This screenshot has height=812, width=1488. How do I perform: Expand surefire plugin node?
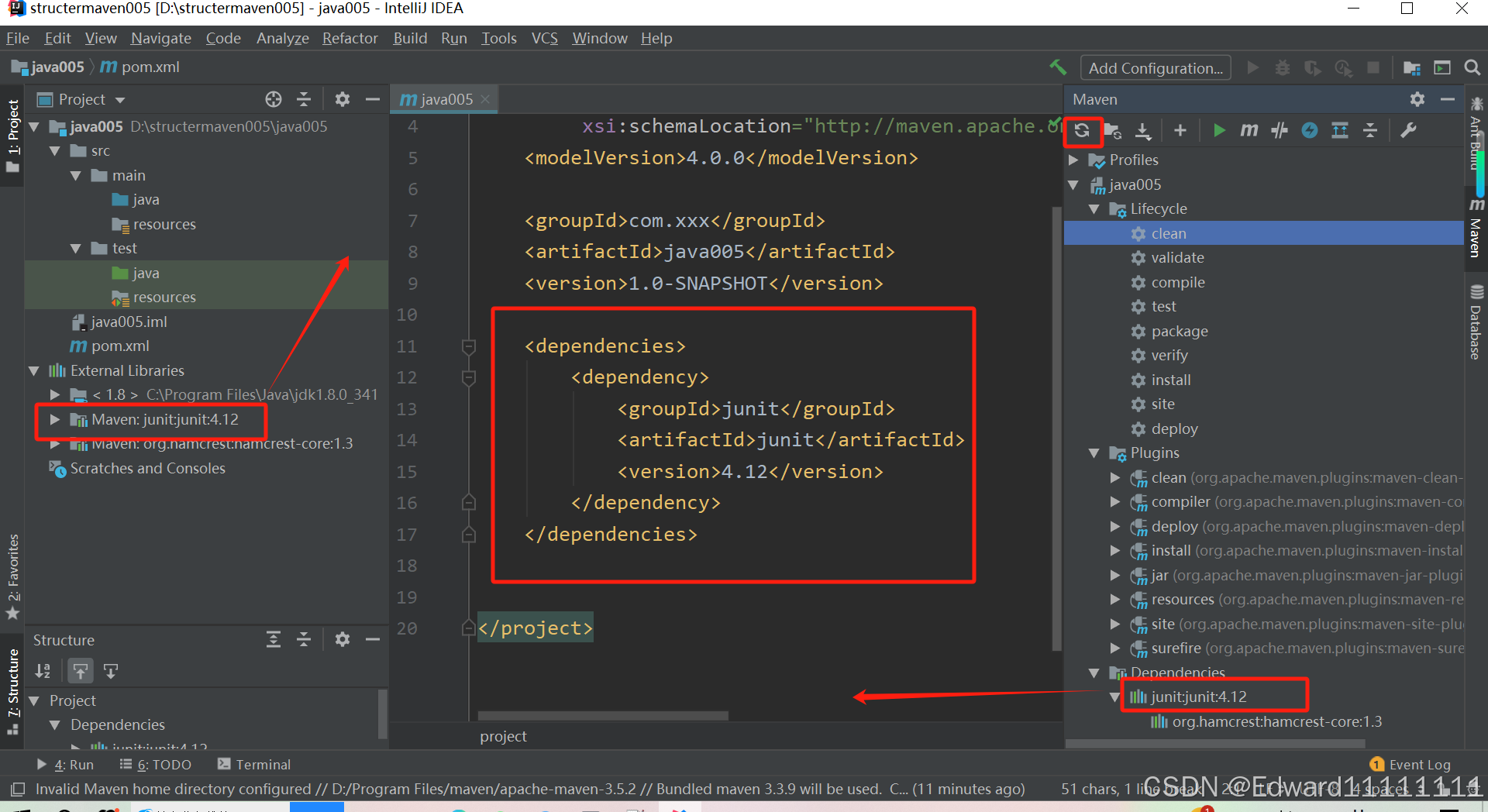click(1115, 648)
